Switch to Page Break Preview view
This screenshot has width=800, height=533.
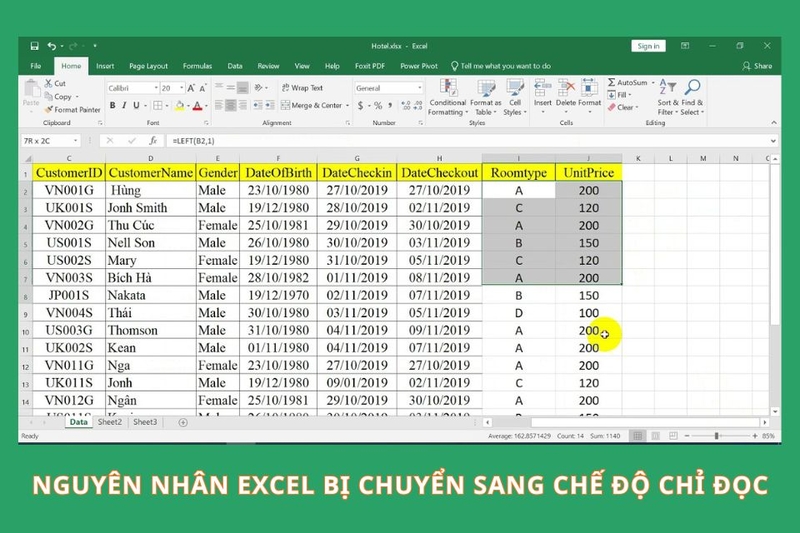coord(673,436)
